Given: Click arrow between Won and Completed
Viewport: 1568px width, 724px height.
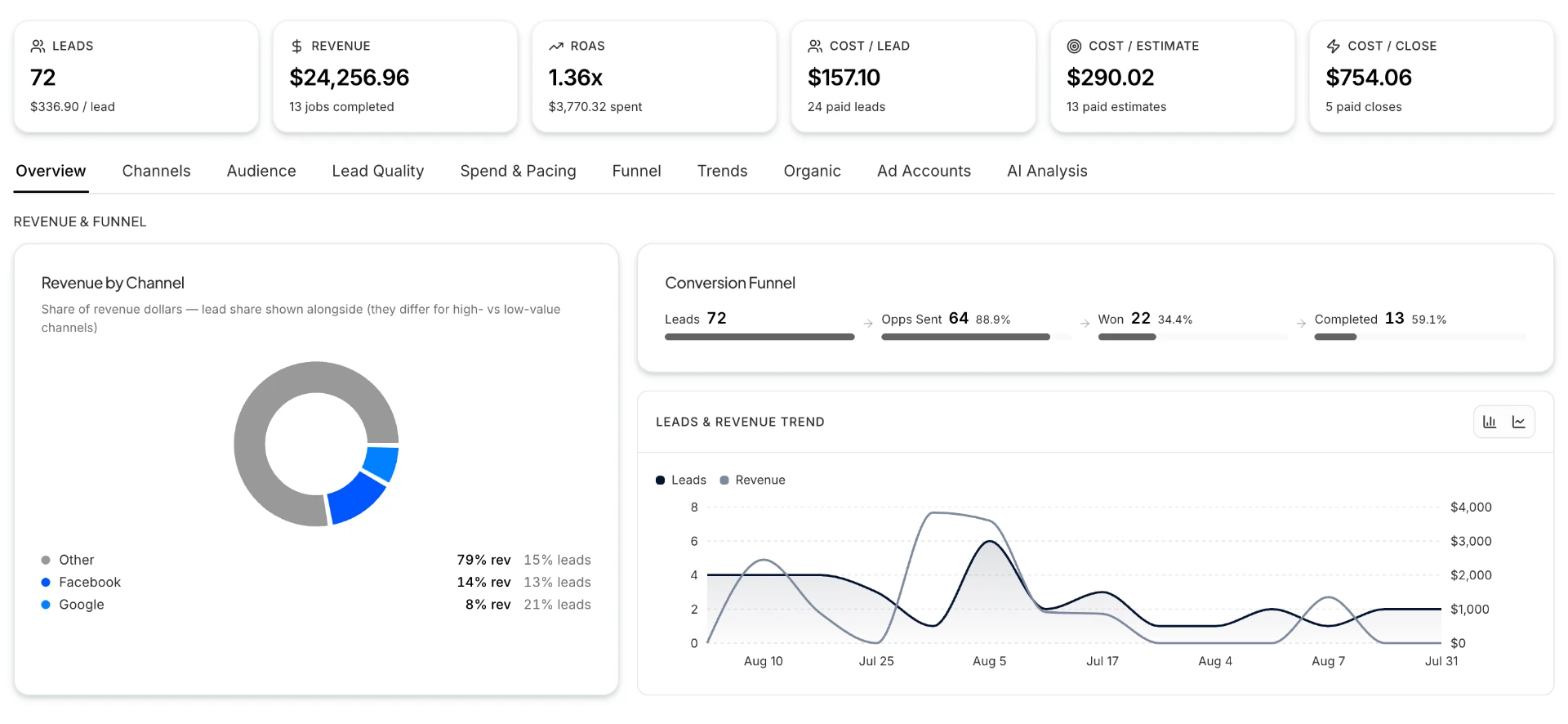Looking at the screenshot, I should click(1301, 324).
